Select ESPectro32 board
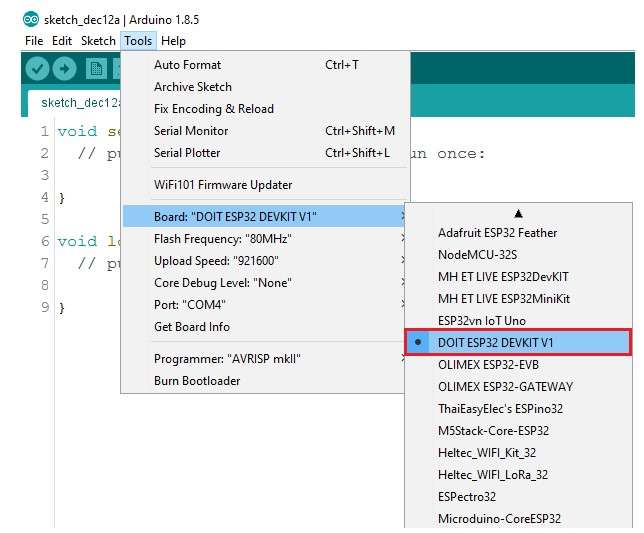Screen dimensions: 644x533 [518, 497]
